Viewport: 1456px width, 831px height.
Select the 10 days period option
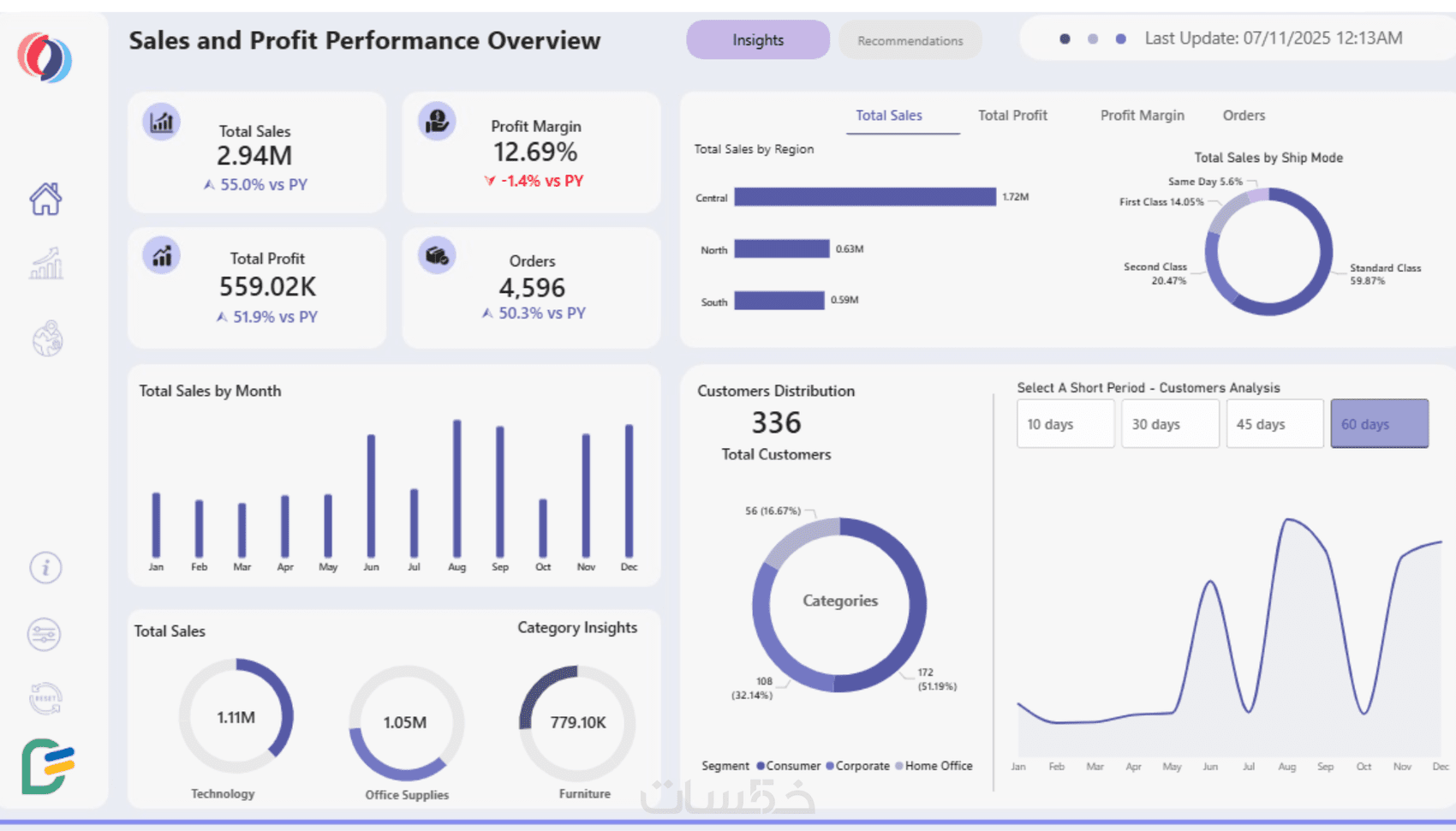pos(1065,424)
